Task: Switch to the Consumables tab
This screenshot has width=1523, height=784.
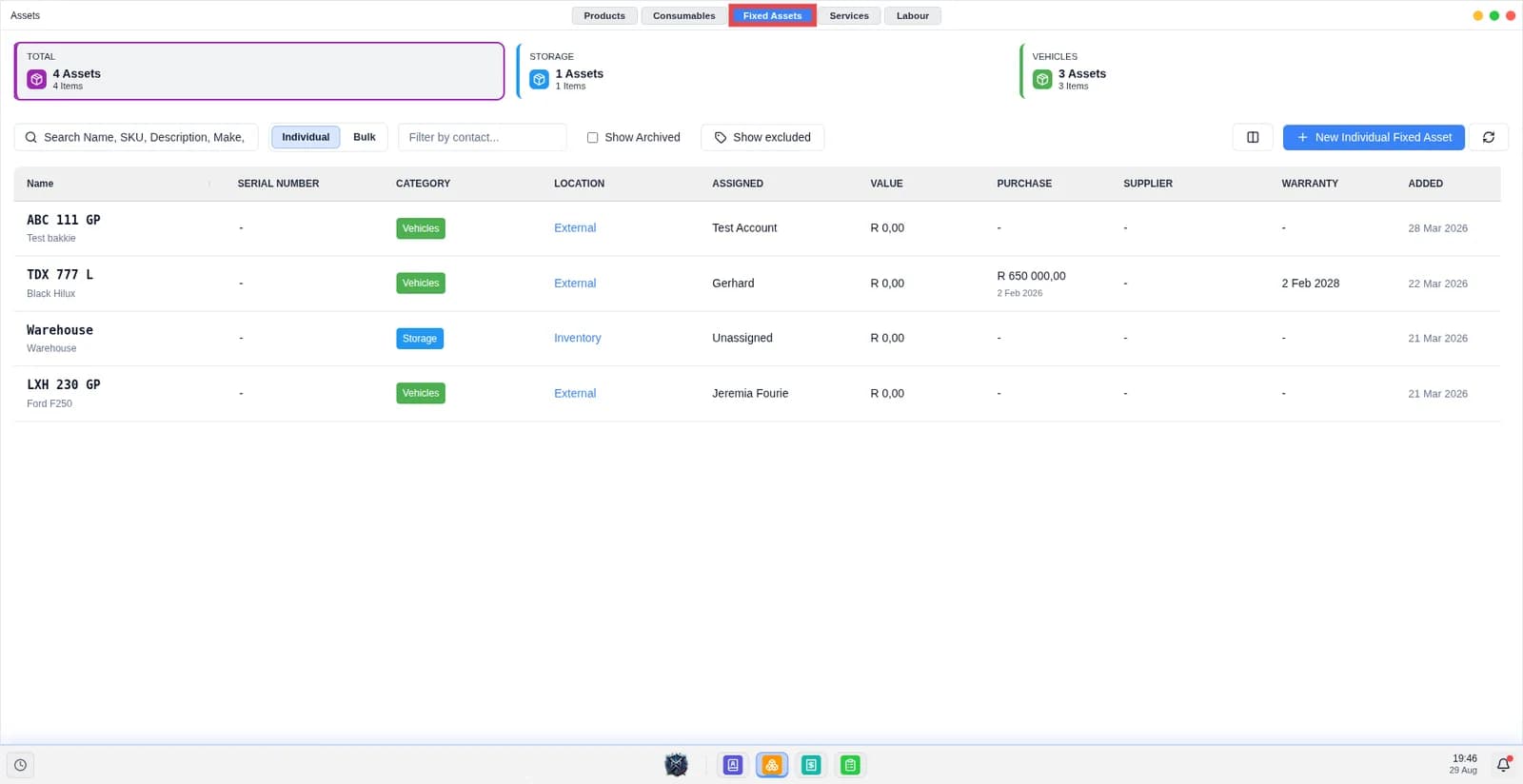Action: point(683,15)
